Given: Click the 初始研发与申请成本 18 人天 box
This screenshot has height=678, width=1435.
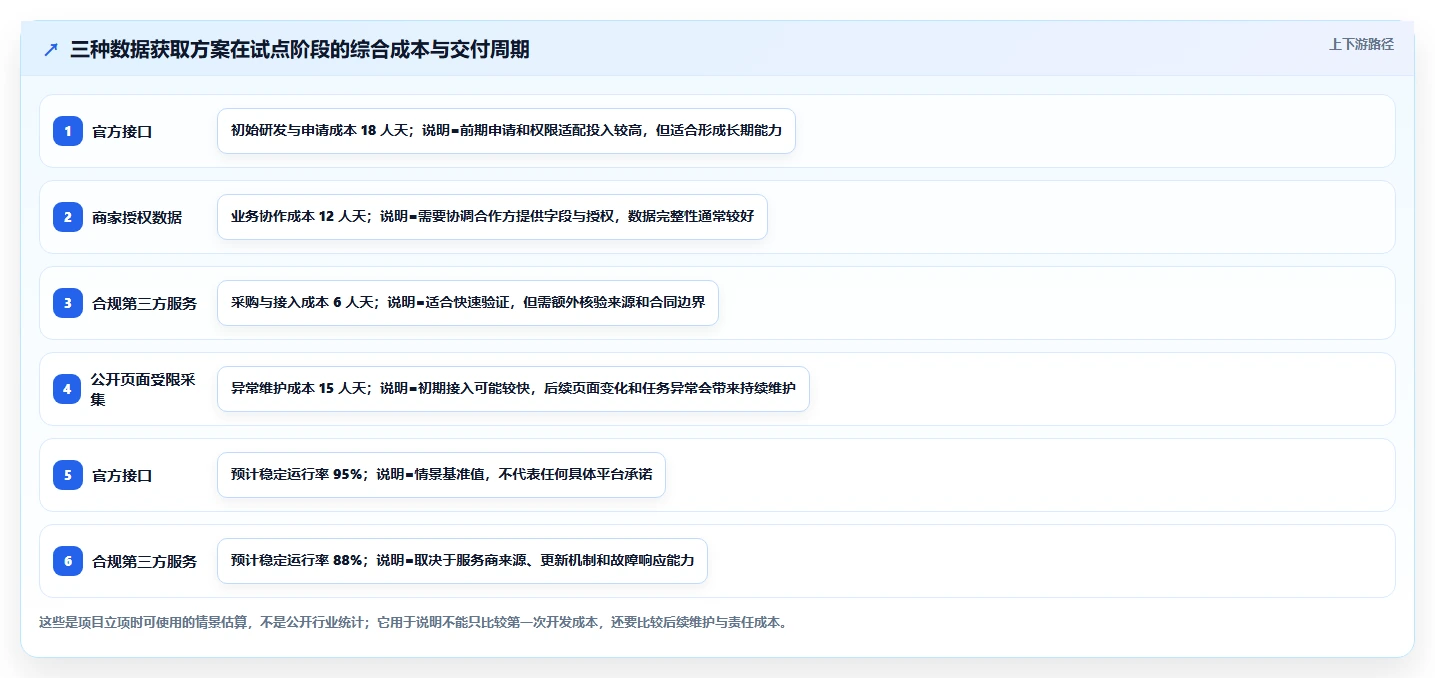Looking at the screenshot, I should pos(506,131).
